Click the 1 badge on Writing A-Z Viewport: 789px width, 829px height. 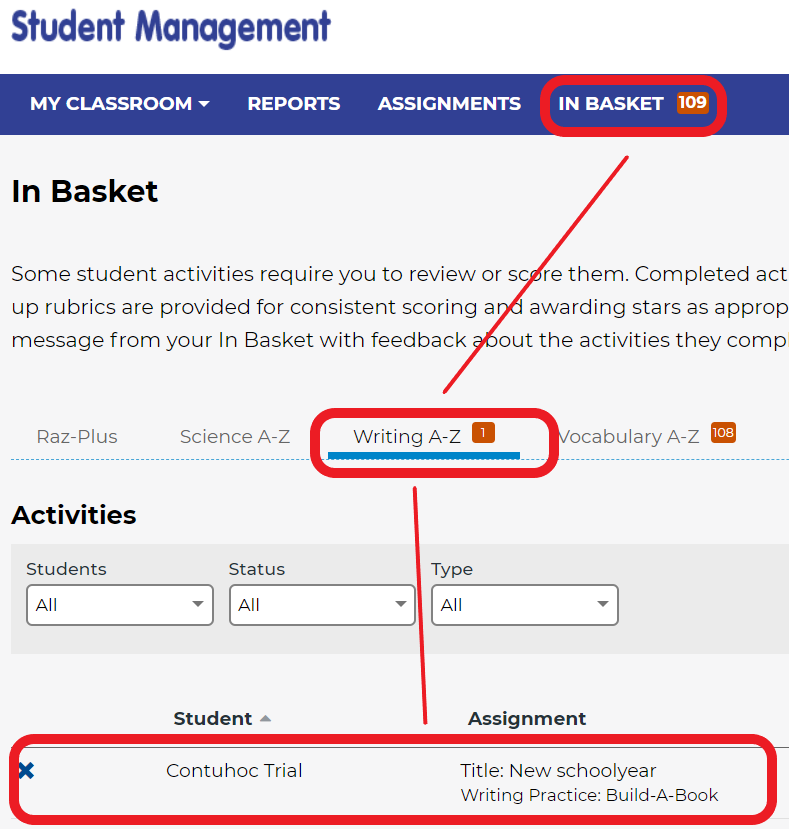(483, 433)
